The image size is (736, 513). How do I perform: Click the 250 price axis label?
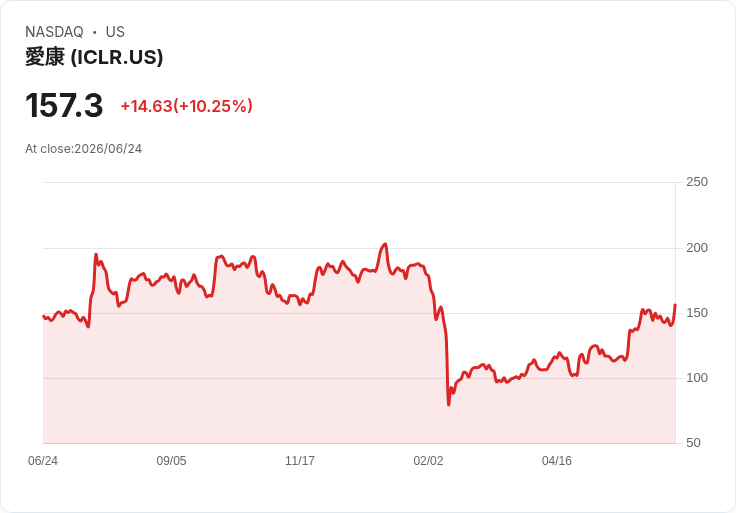(697, 182)
